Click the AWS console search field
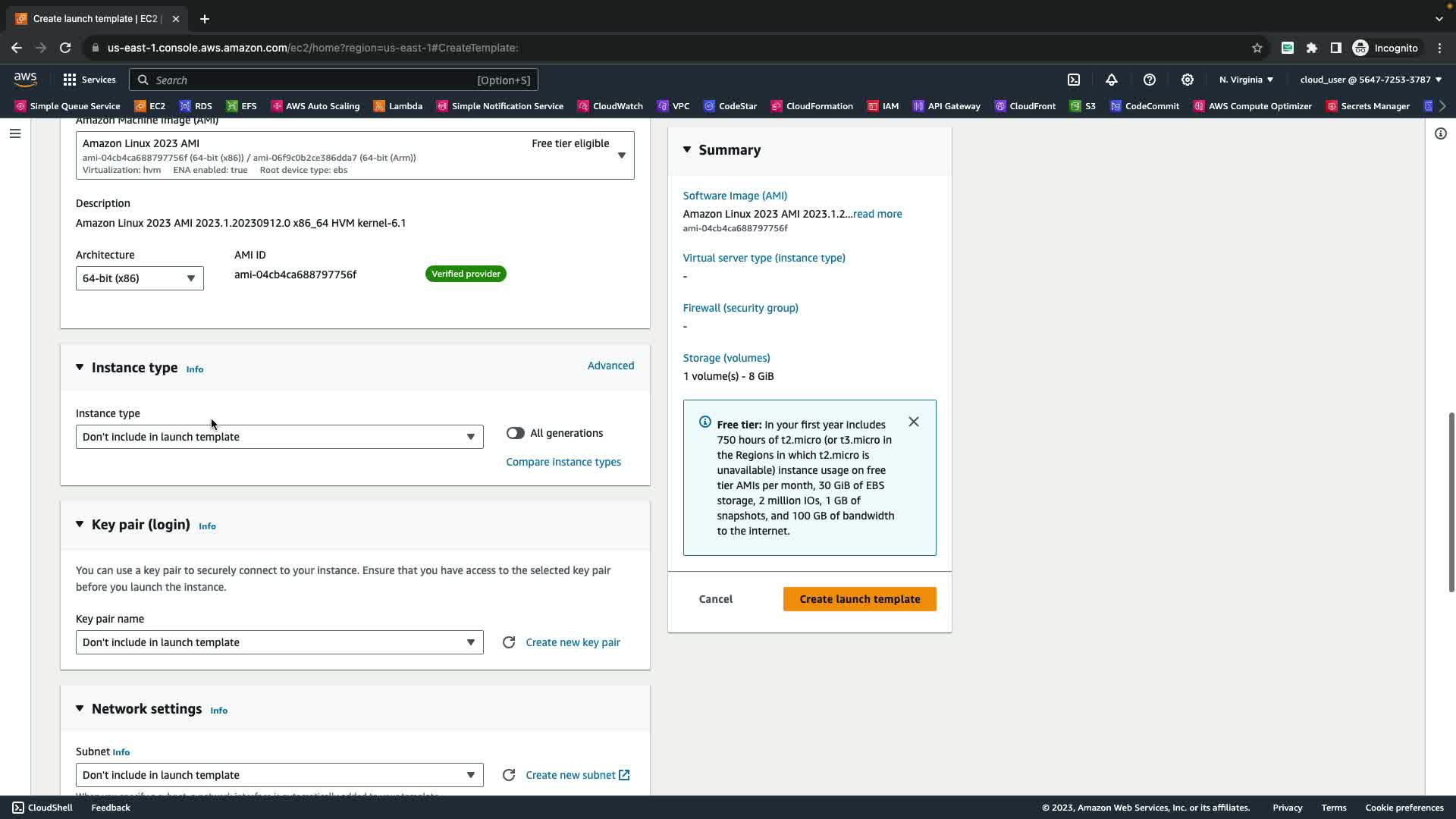 pyautogui.click(x=334, y=80)
